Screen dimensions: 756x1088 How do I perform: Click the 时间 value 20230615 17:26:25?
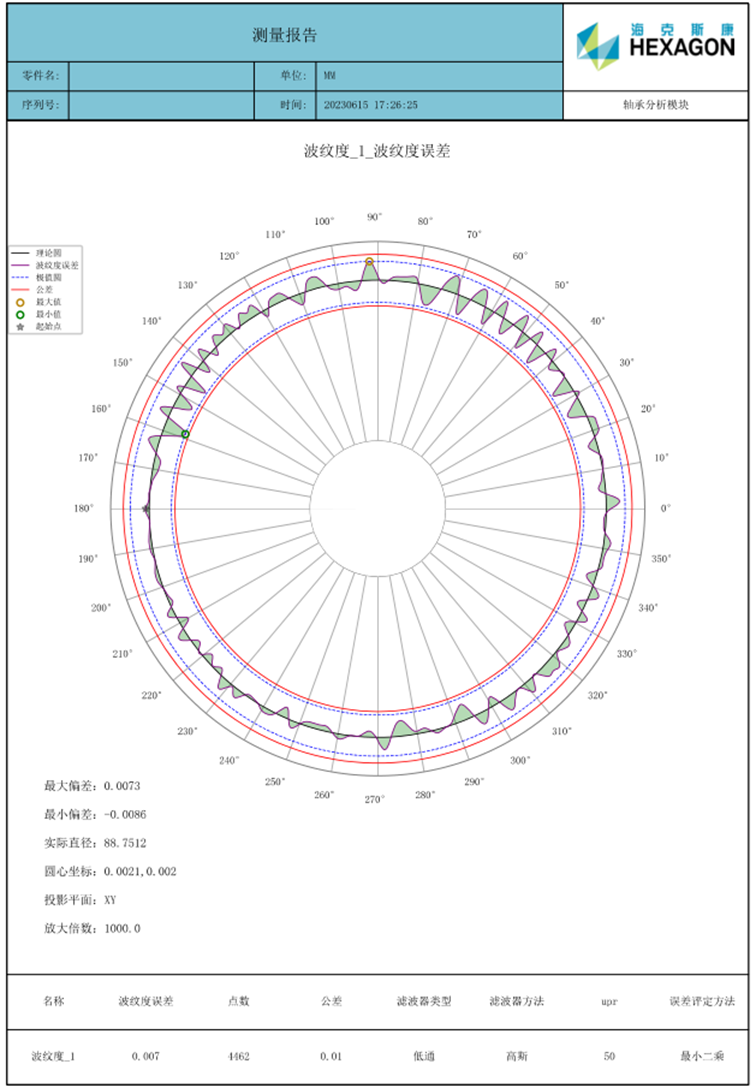tap(371, 104)
